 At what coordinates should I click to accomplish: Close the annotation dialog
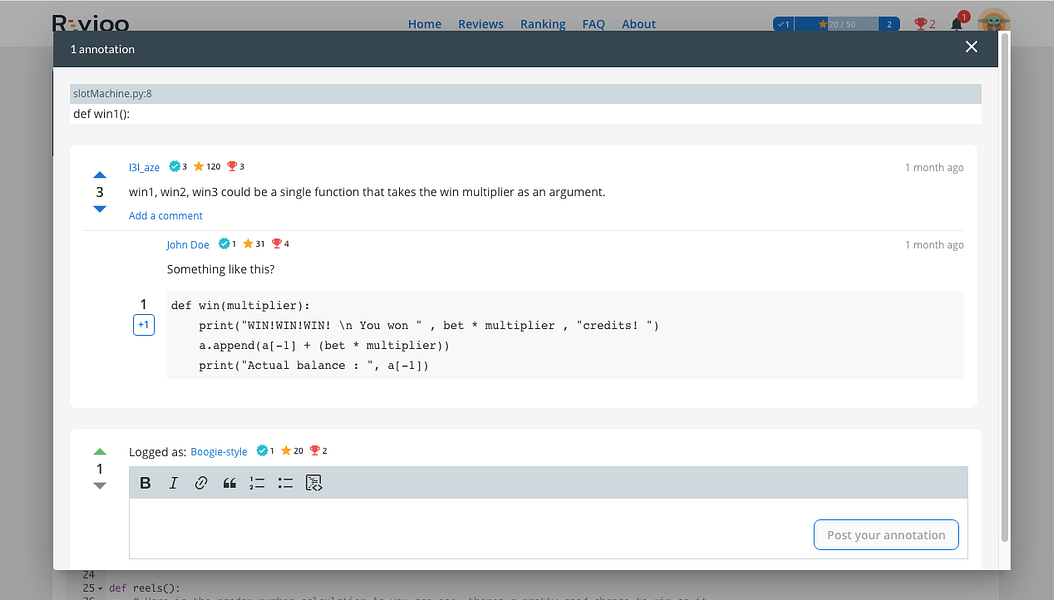(971, 47)
